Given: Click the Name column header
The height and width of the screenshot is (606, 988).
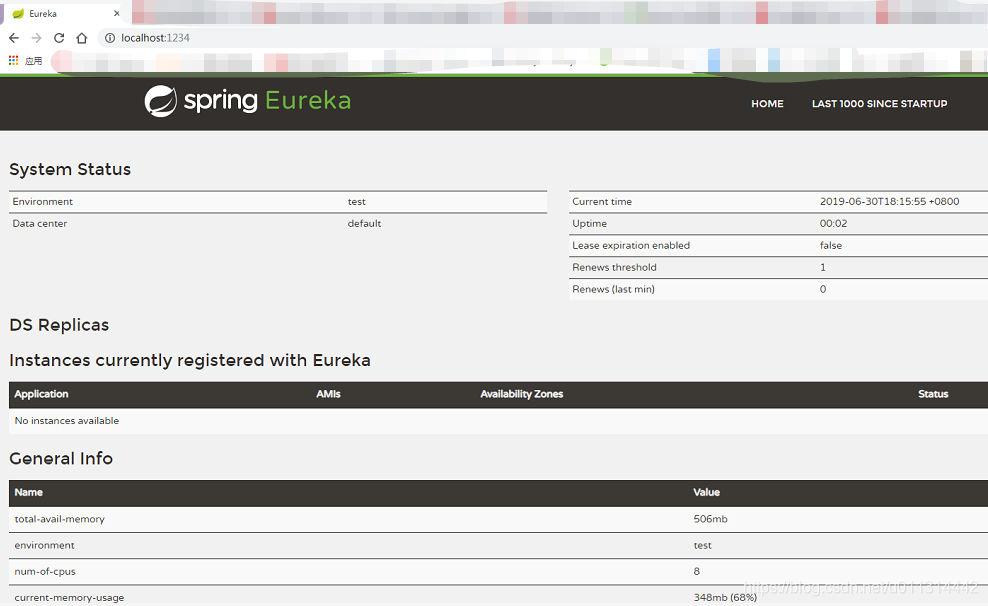Looking at the screenshot, I should coord(28,493).
